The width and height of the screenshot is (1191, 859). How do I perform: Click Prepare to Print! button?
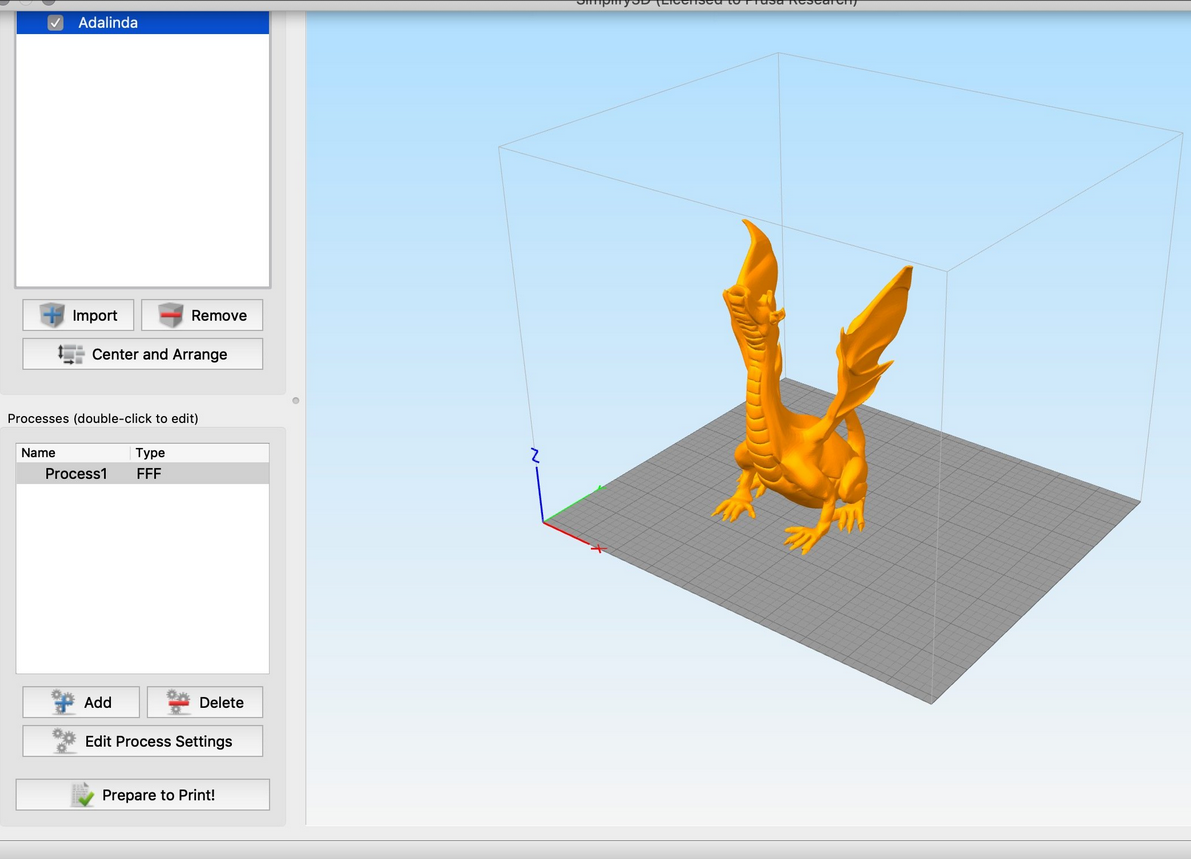click(x=143, y=794)
